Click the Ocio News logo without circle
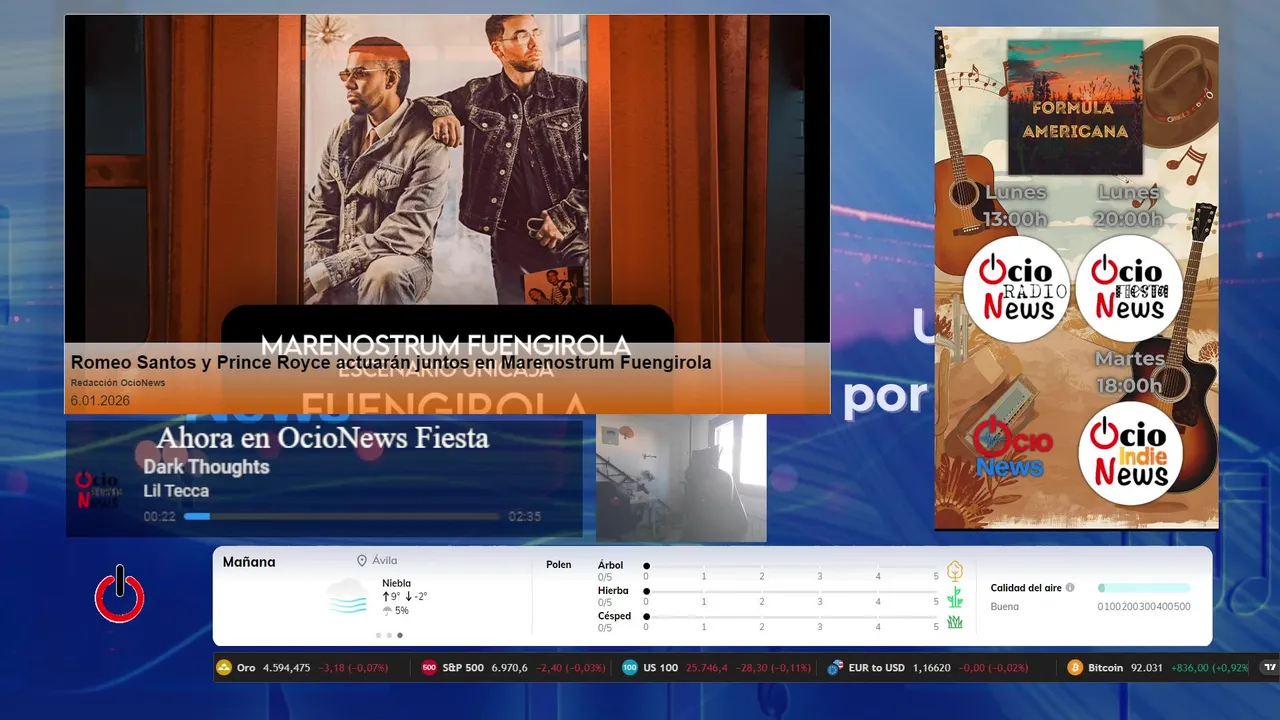Screen dimensions: 1280x720 pos(1012,448)
